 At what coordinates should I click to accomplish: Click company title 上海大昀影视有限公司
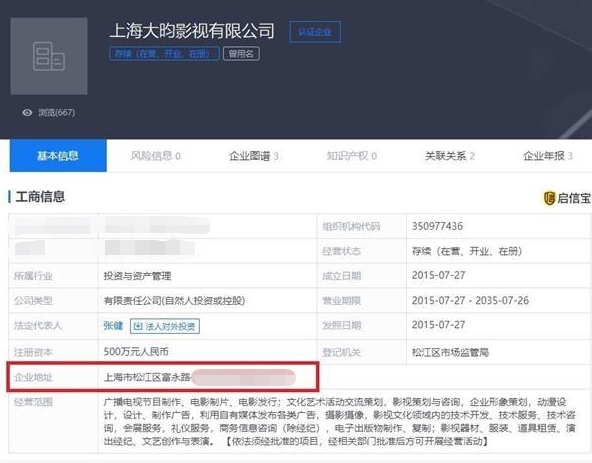coord(192,31)
